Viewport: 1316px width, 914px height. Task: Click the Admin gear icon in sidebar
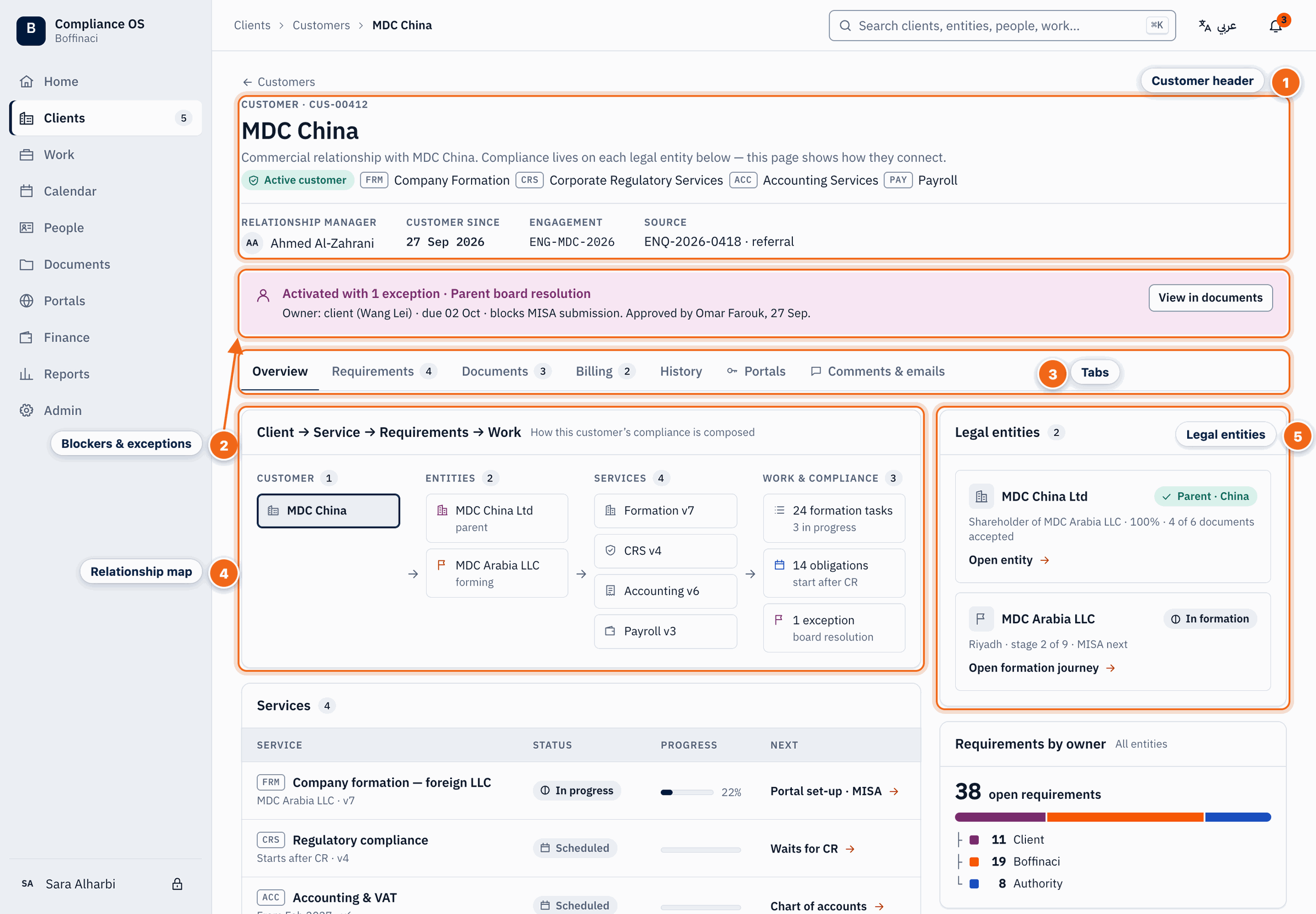click(26, 411)
